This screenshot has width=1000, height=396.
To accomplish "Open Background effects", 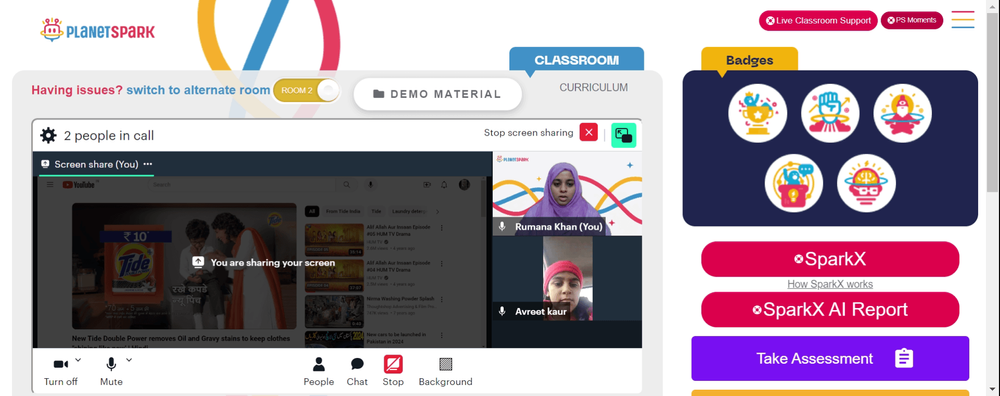I will pos(445,371).
